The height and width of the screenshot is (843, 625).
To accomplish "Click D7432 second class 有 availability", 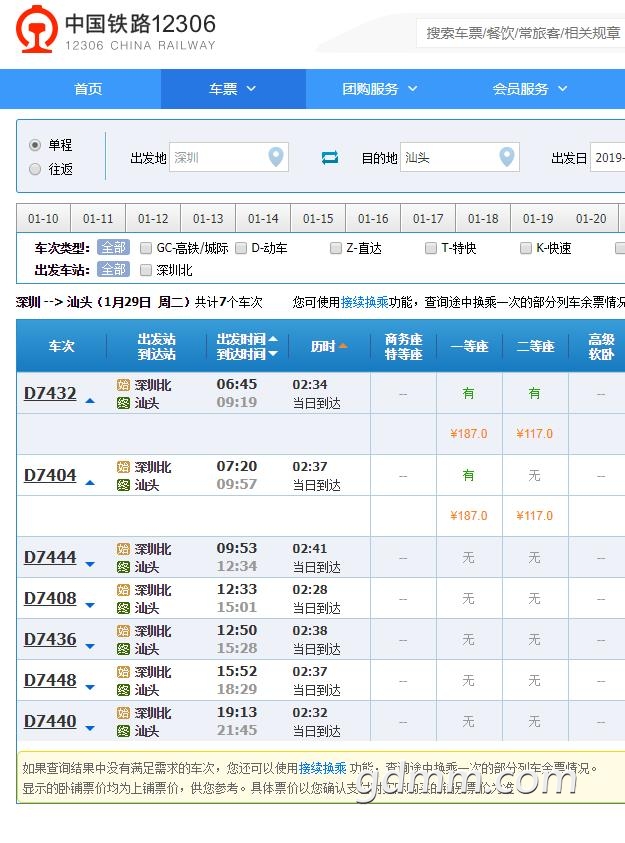I will pyautogui.click(x=534, y=394).
